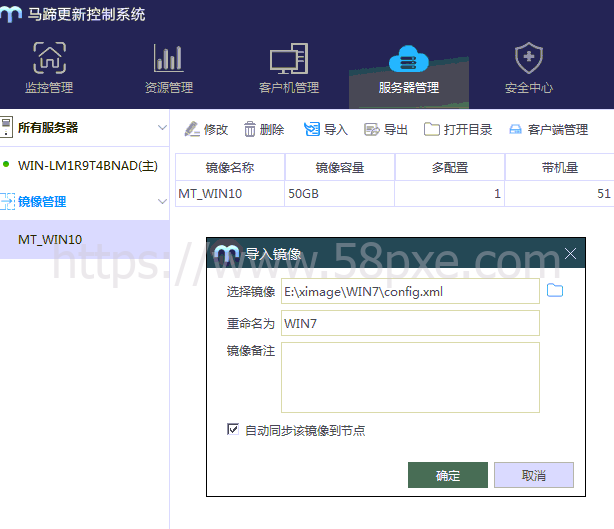Click the green status dot of WIN-LM1R9T4BNAD
Image resolution: width=614 pixels, height=529 pixels.
[6, 164]
